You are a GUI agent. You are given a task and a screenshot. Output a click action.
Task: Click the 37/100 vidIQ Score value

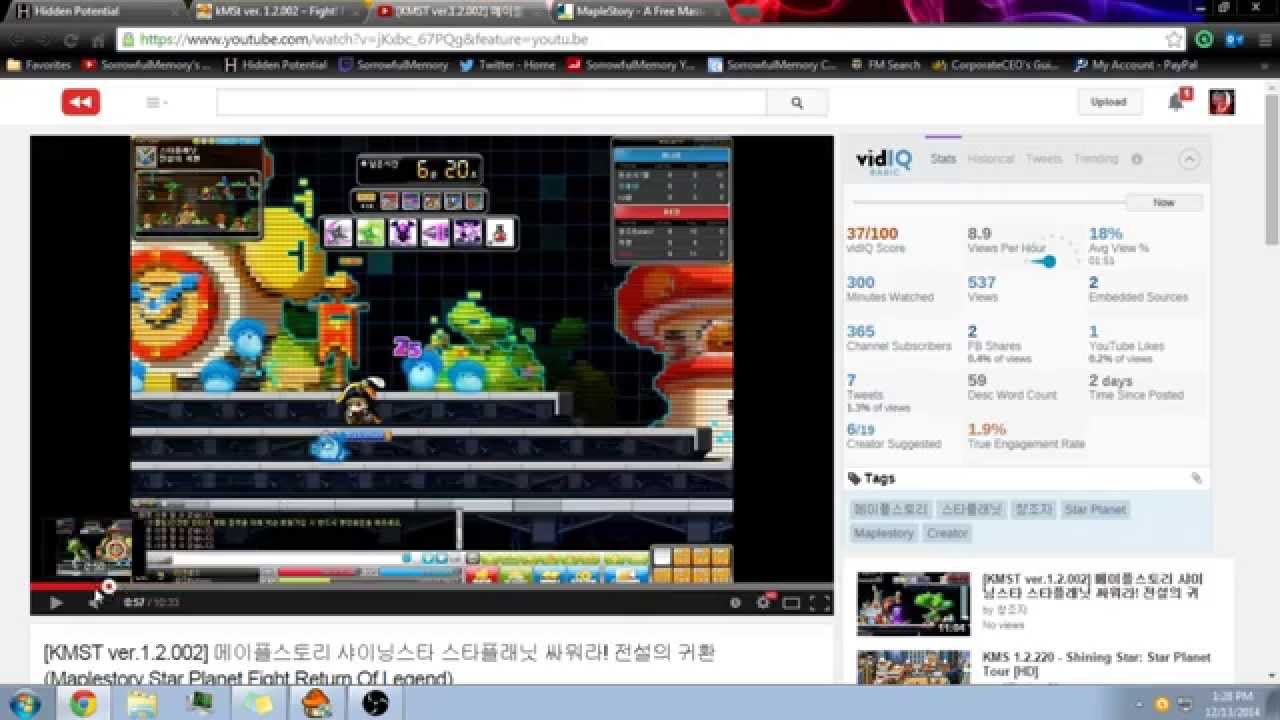point(872,234)
